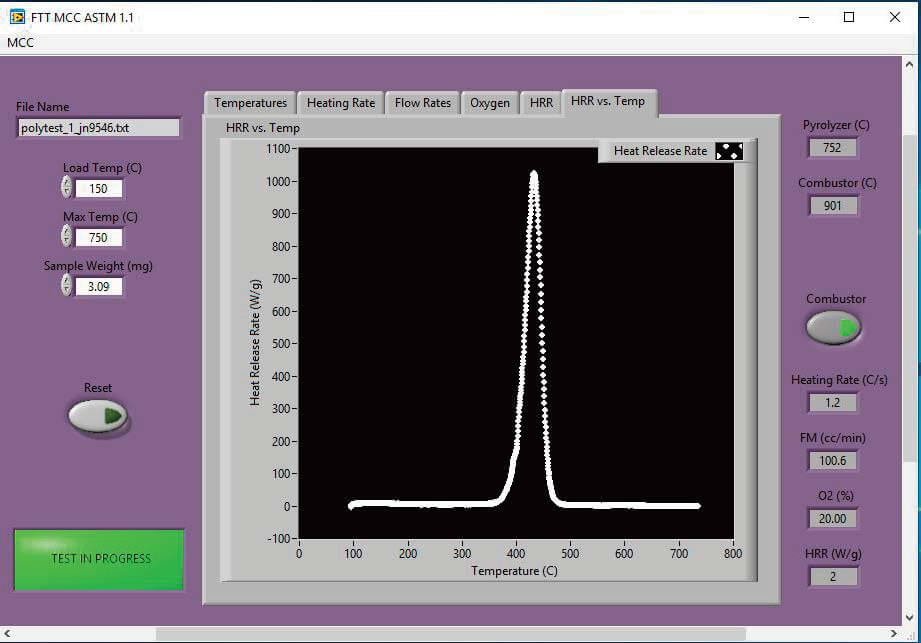Click the Sample Weight stepper arrows

point(66,286)
